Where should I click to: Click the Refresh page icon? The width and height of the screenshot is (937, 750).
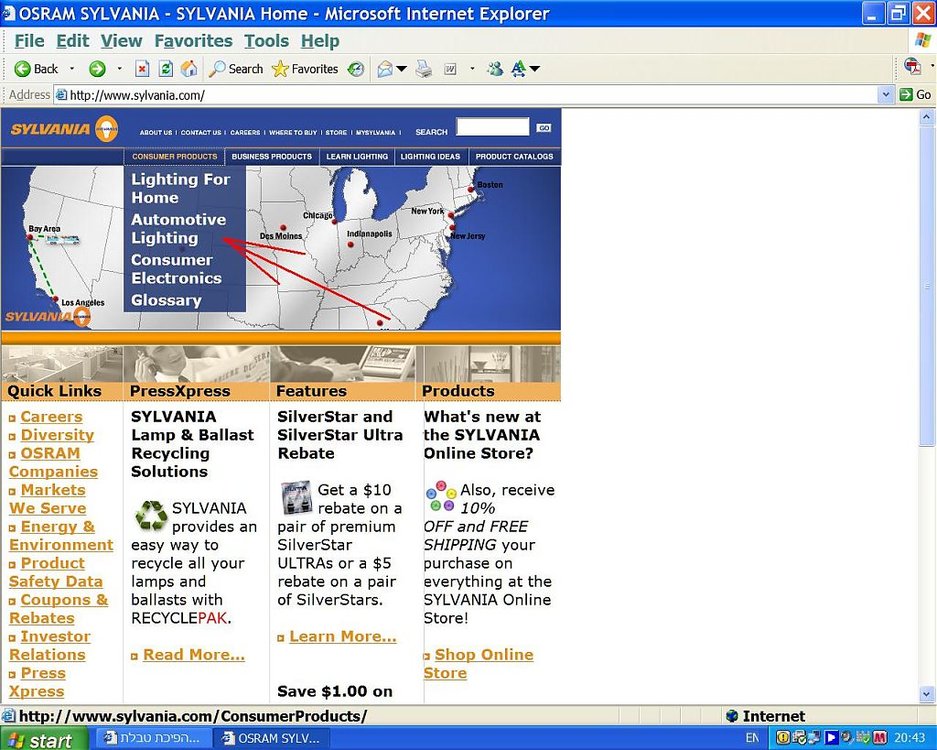pyautogui.click(x=166, y=69)
